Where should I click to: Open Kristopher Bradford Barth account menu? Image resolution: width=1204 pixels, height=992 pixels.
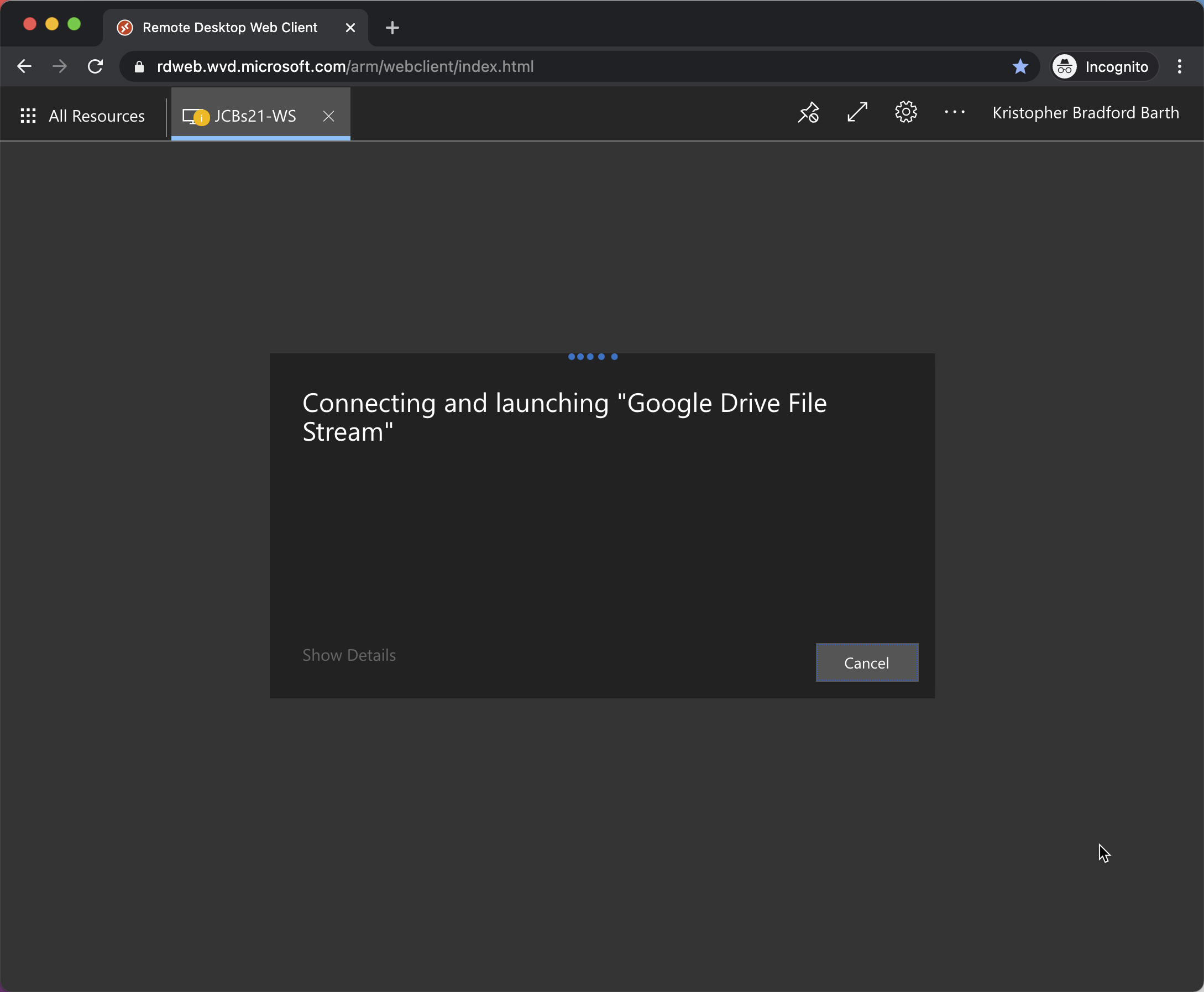[x=1085, y=113]
